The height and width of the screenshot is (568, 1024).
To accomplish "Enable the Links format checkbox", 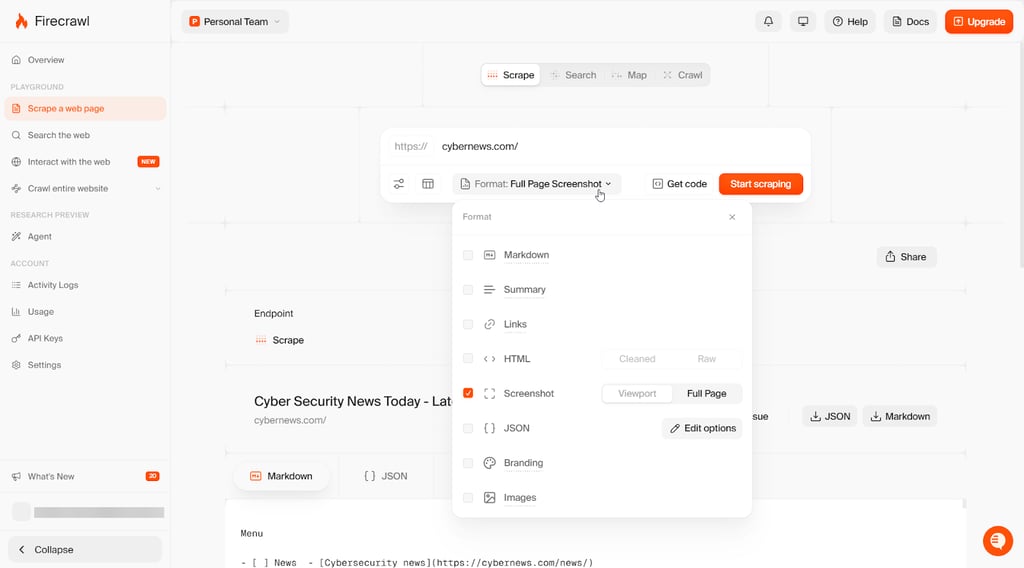I will (x=468, y=324).
